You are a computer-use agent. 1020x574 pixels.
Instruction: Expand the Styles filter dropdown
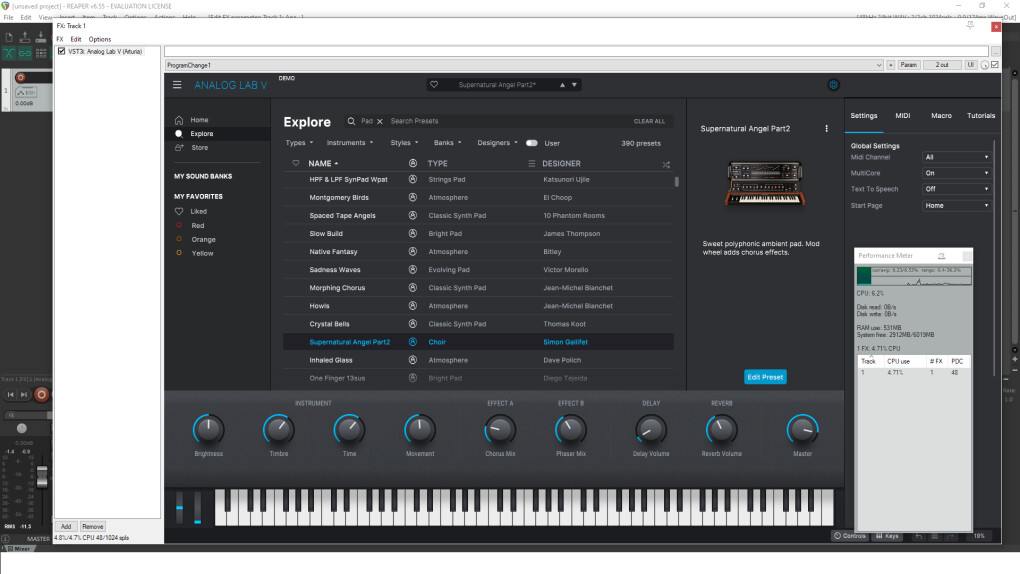click(404, 143)
